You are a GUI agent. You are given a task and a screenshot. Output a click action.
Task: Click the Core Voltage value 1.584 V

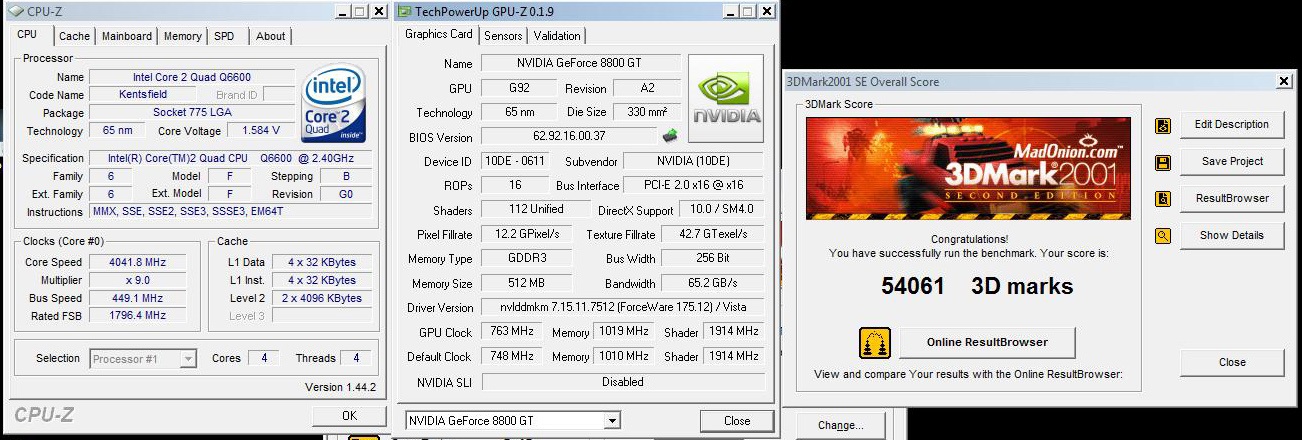tap(262, 131)
